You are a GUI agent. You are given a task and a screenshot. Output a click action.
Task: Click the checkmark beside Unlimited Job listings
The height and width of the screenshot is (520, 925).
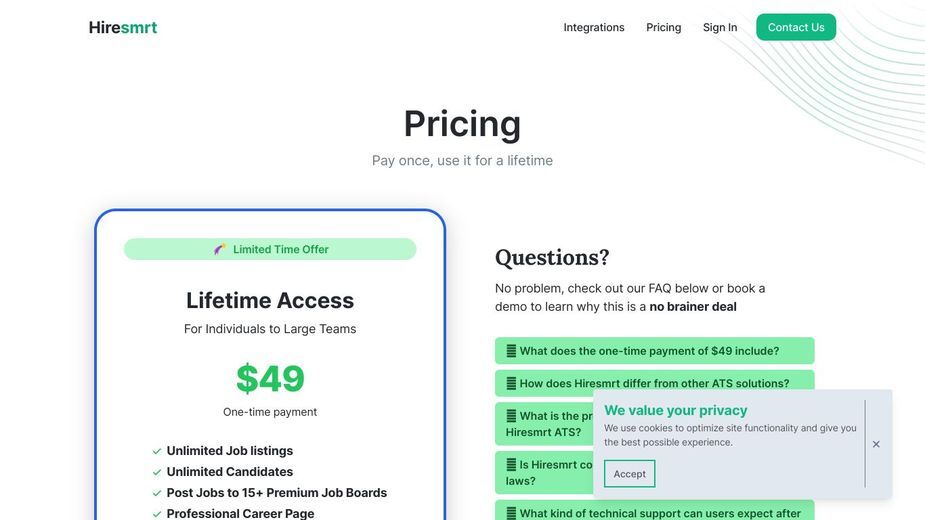157,452
